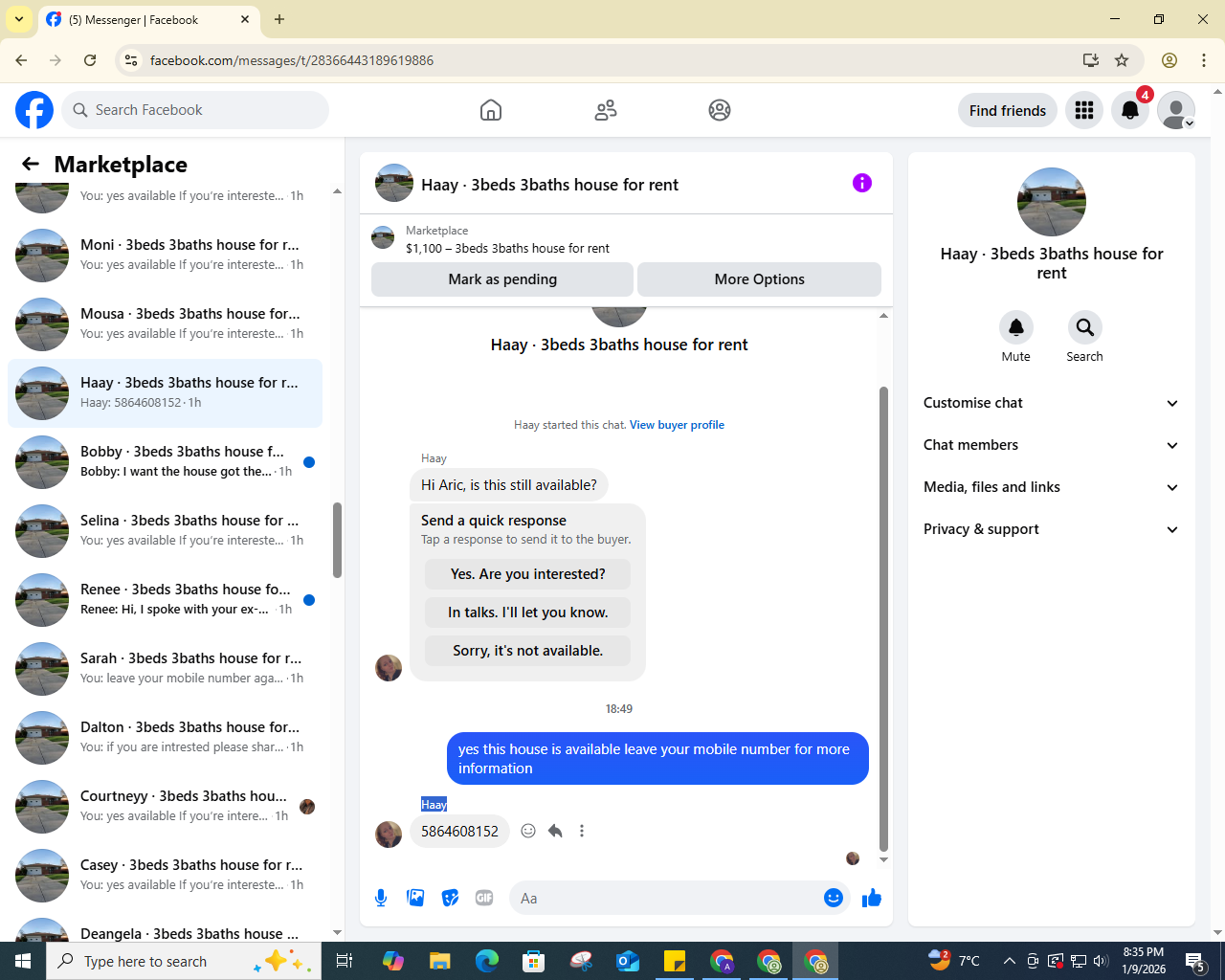Install app icon in address bar
1225x980 pixels.
click(1091, 60)
